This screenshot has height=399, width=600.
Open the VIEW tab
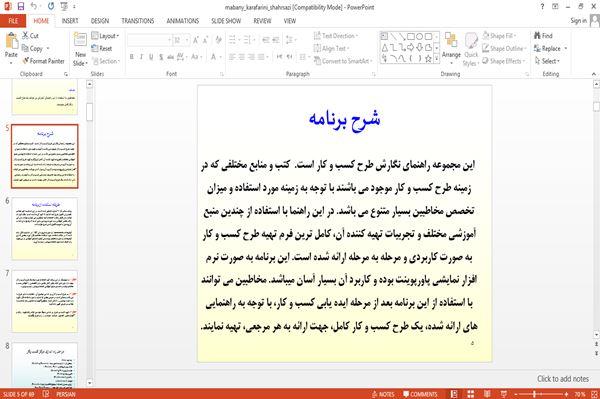(x=290, y=21)
